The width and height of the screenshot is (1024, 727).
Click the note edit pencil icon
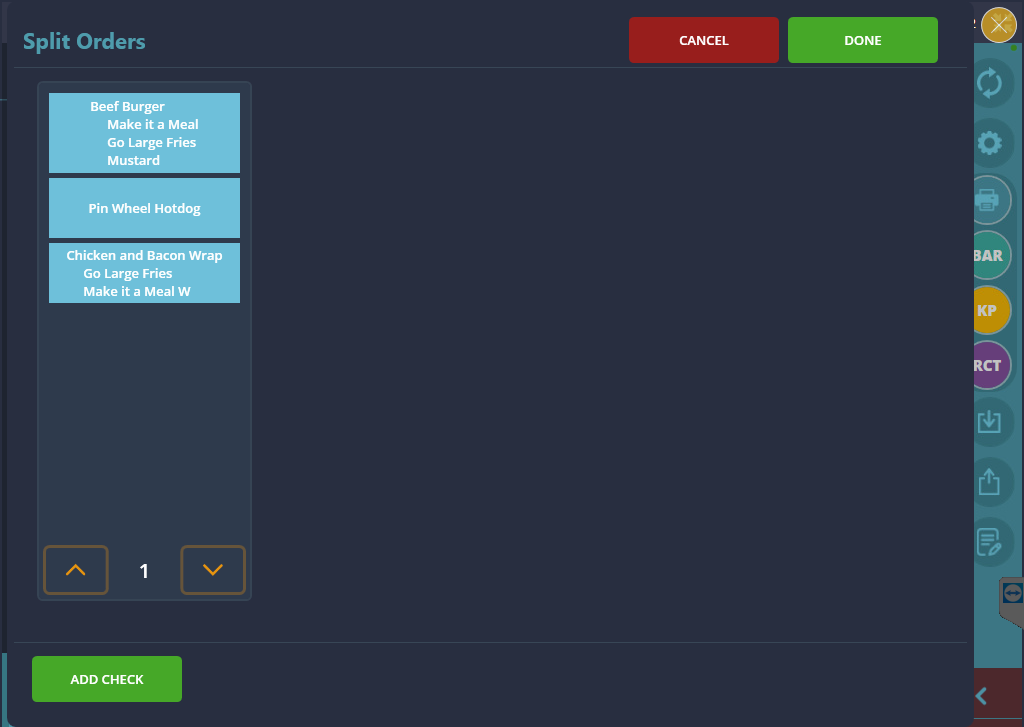point(989,541)
